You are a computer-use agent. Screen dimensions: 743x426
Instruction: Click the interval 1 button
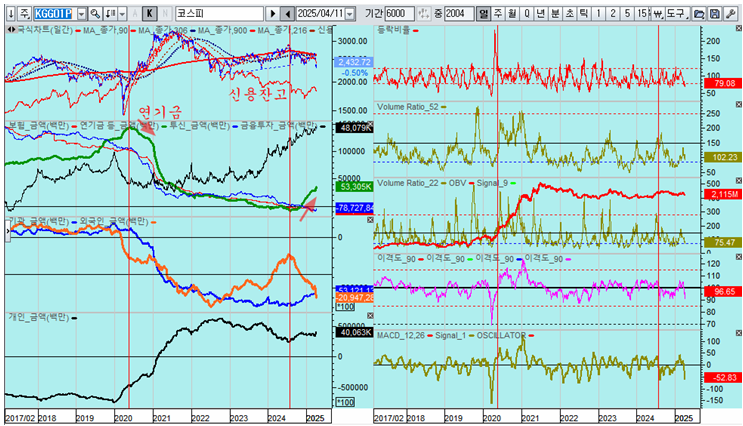[x=598, y=13]
